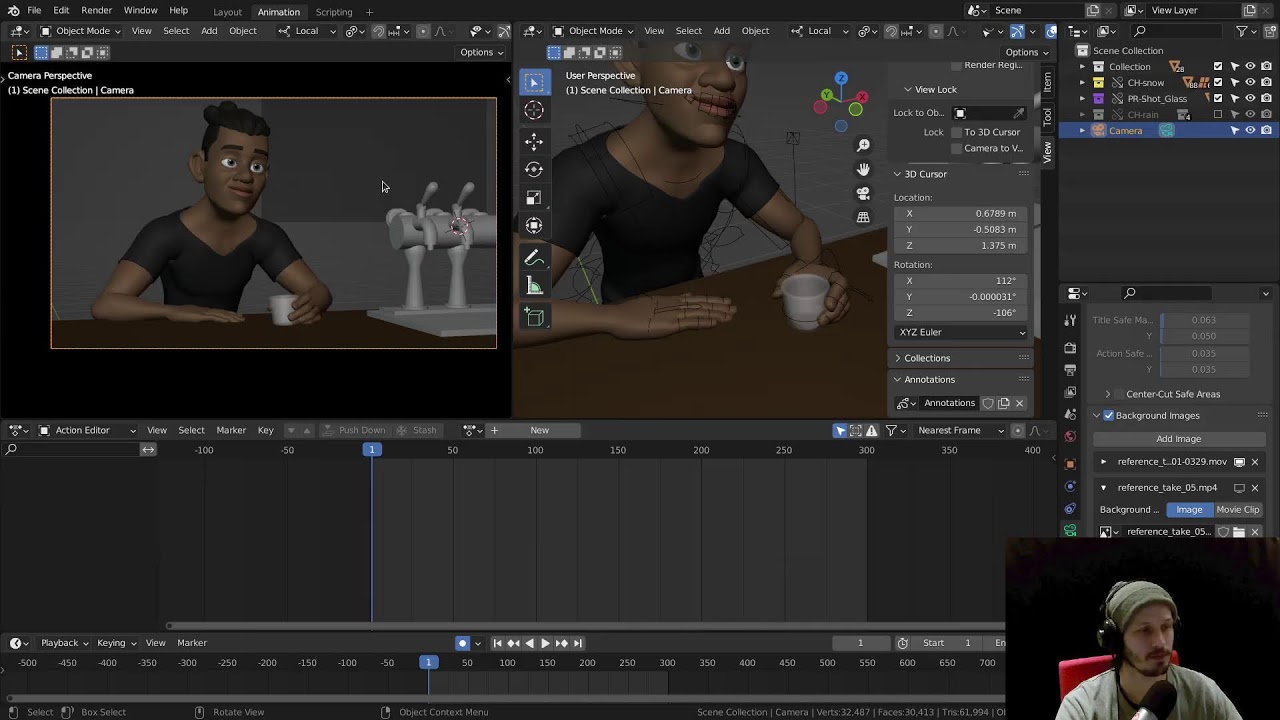
Task: Open the timeline Keying popover
Action: point(116,643)
